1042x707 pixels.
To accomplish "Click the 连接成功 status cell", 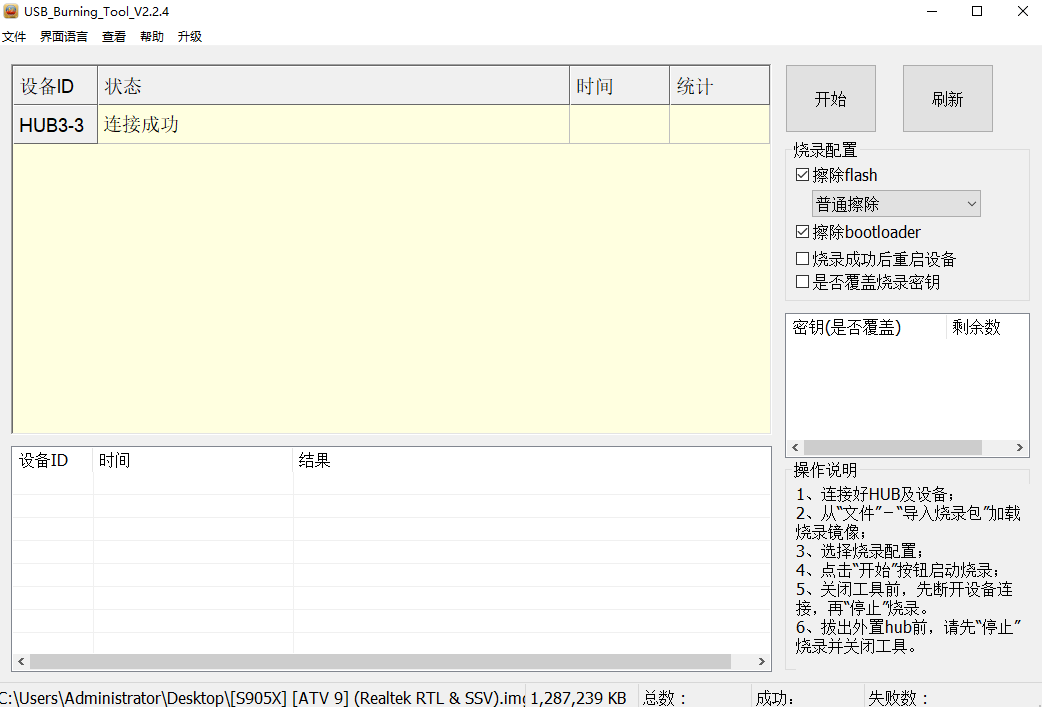I will [x=334, y=124].
